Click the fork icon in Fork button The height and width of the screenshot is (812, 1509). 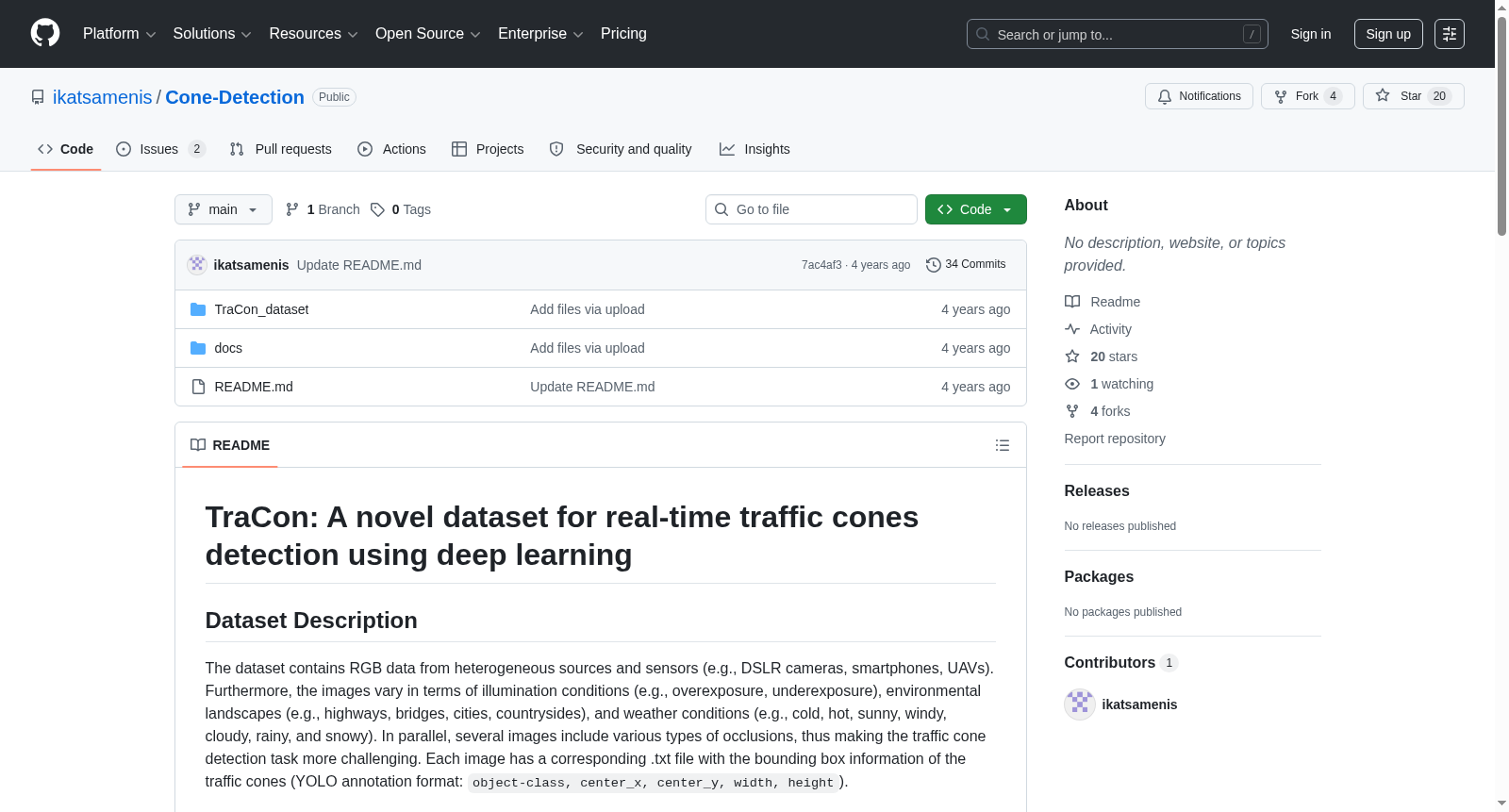(1281, 96)
